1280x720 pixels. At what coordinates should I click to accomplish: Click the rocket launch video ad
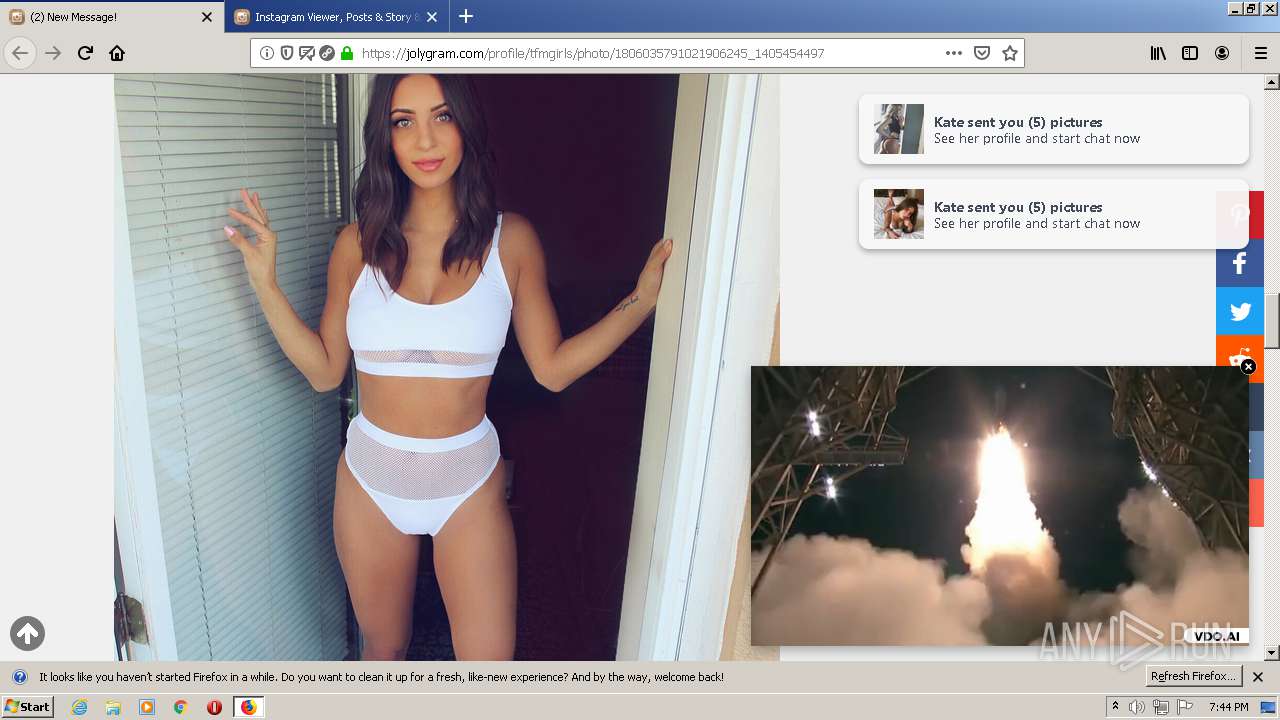click(x=1000, y=505)
